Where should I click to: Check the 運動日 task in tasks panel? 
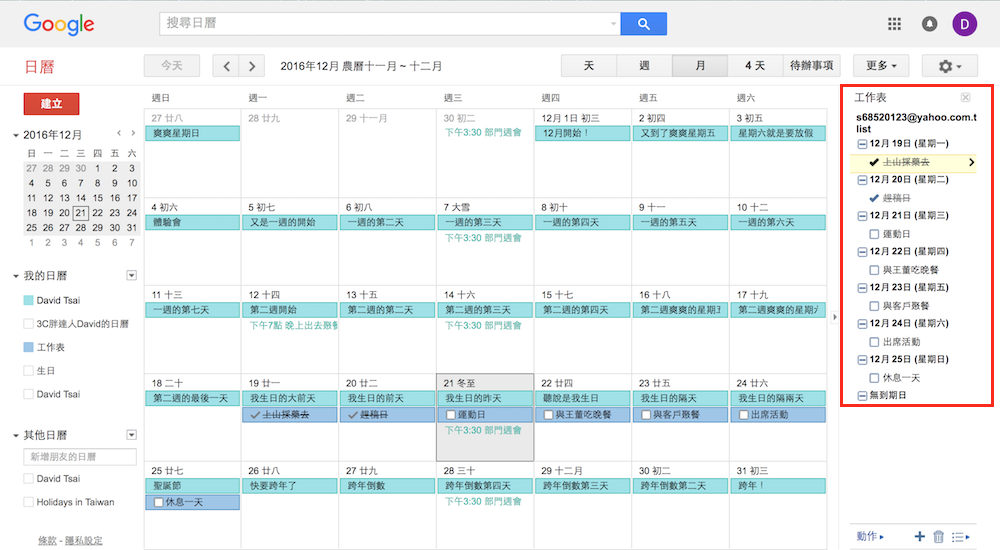[x=874, y=234]
